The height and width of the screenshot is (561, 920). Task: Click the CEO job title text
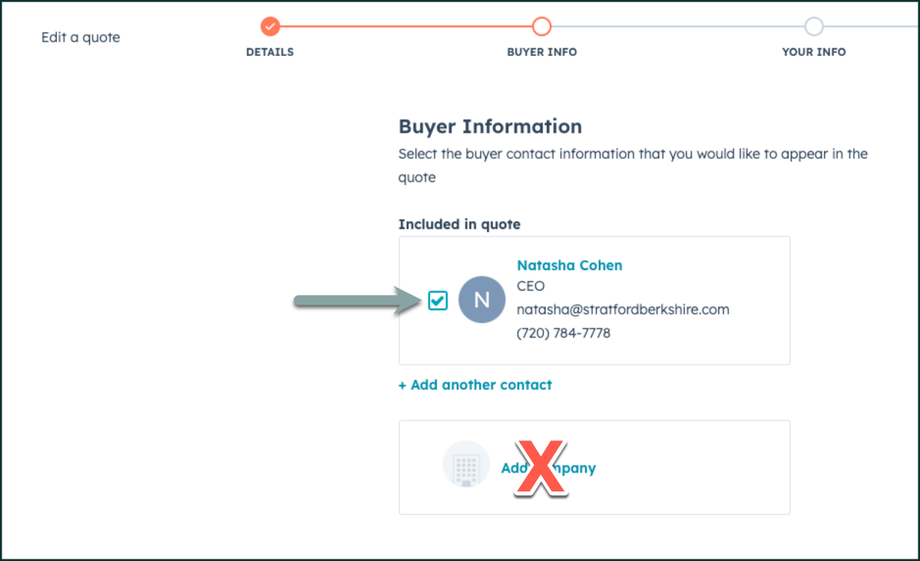tap(531, 287)
